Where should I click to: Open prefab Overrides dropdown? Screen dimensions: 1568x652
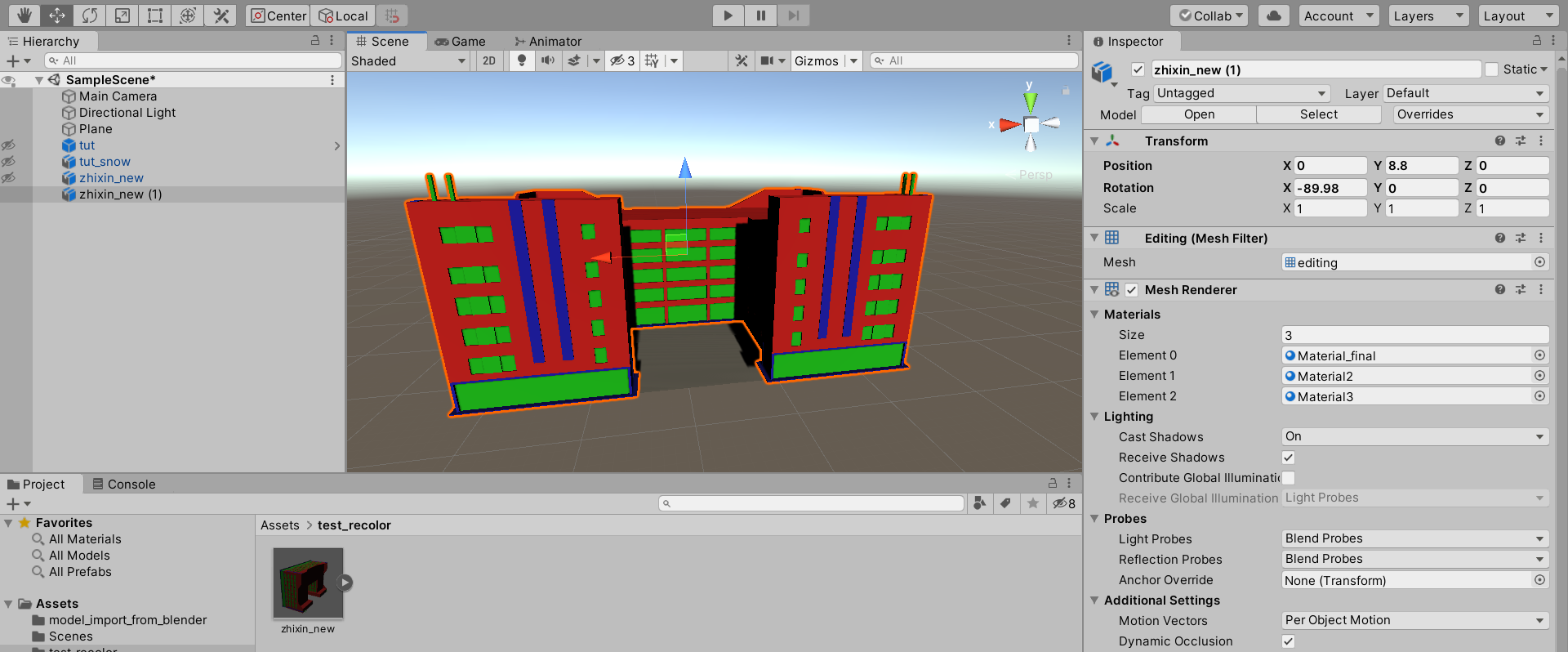(1471, 114)
